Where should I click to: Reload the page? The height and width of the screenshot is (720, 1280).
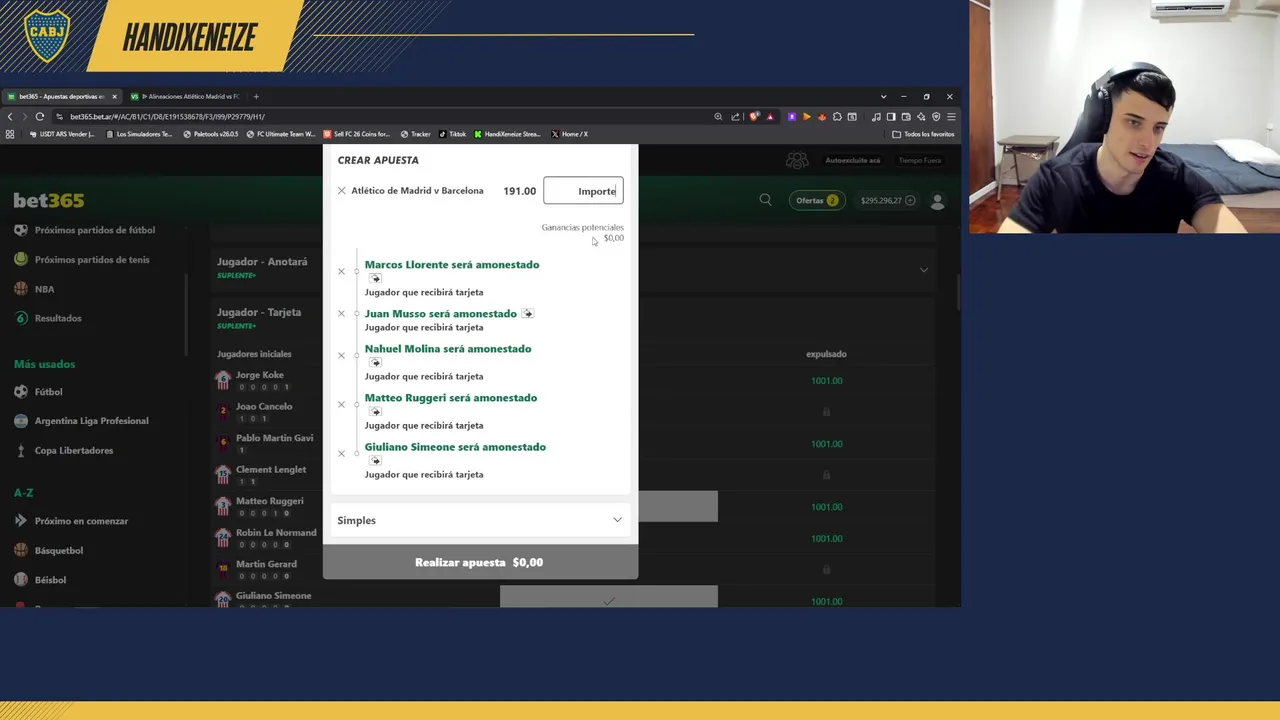(x=40, y=117)
